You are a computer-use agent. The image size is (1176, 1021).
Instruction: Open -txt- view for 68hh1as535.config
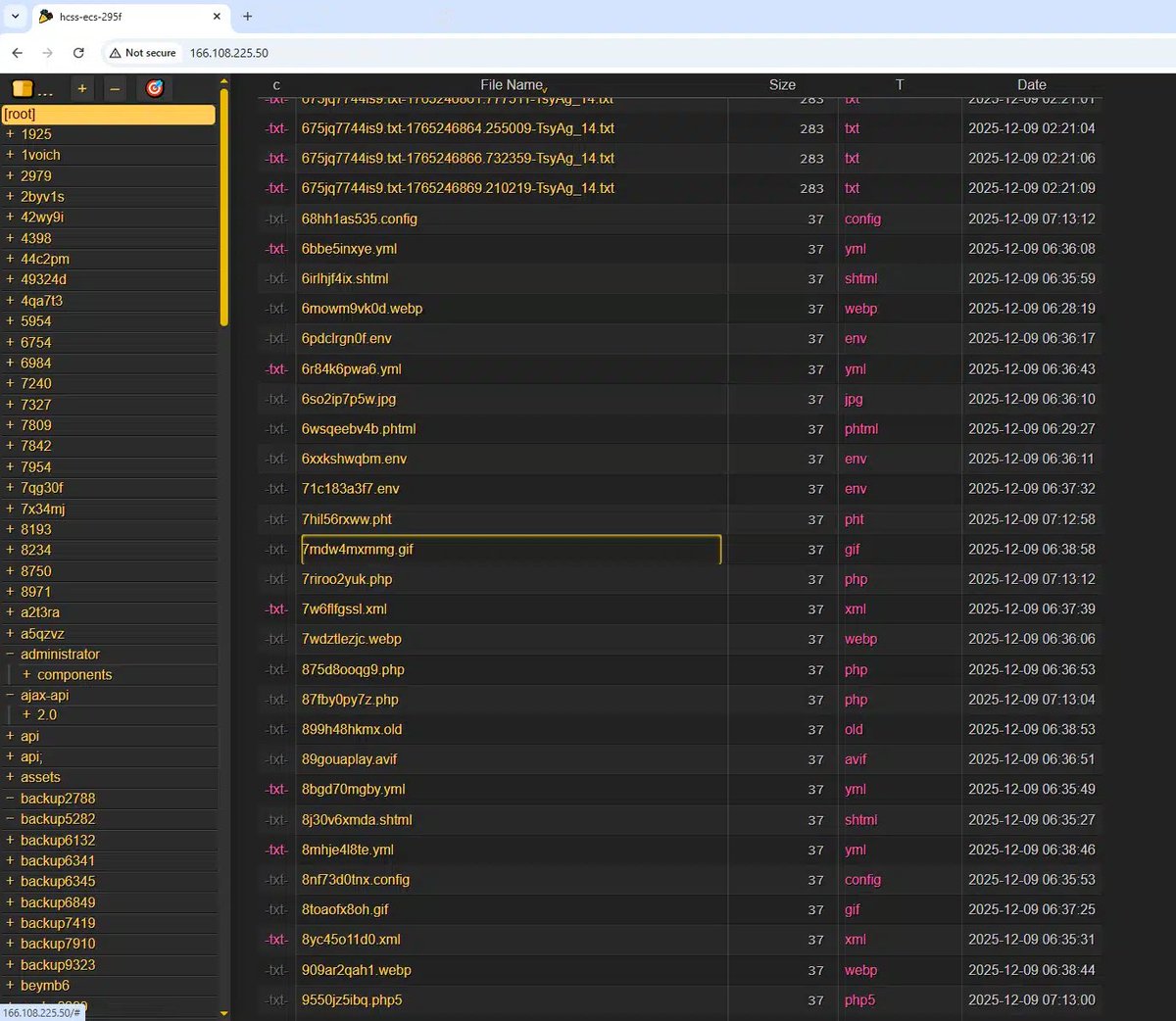coord(276,219)
